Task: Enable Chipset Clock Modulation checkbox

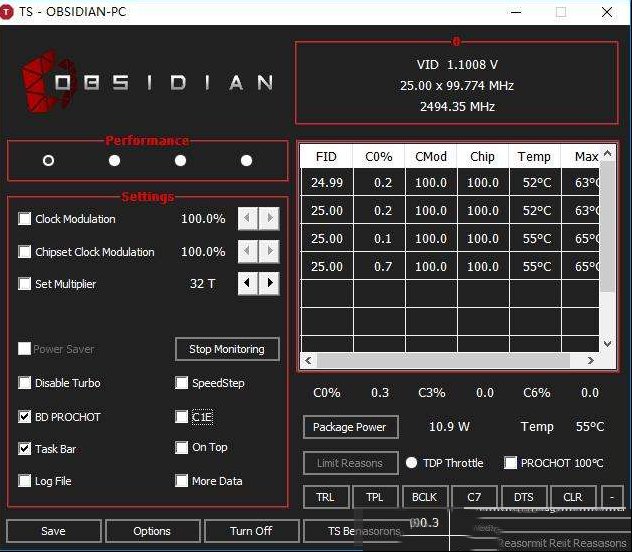Action: point(25,252)
